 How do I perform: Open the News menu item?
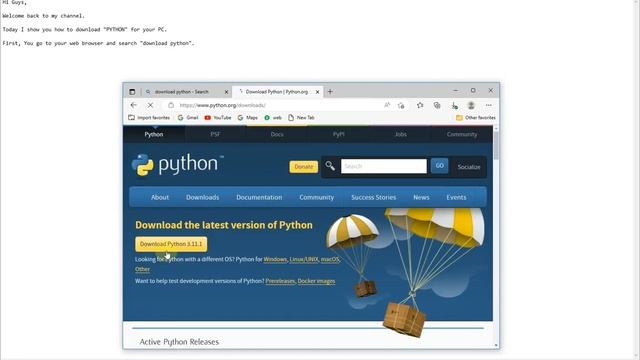pos(421,197)
